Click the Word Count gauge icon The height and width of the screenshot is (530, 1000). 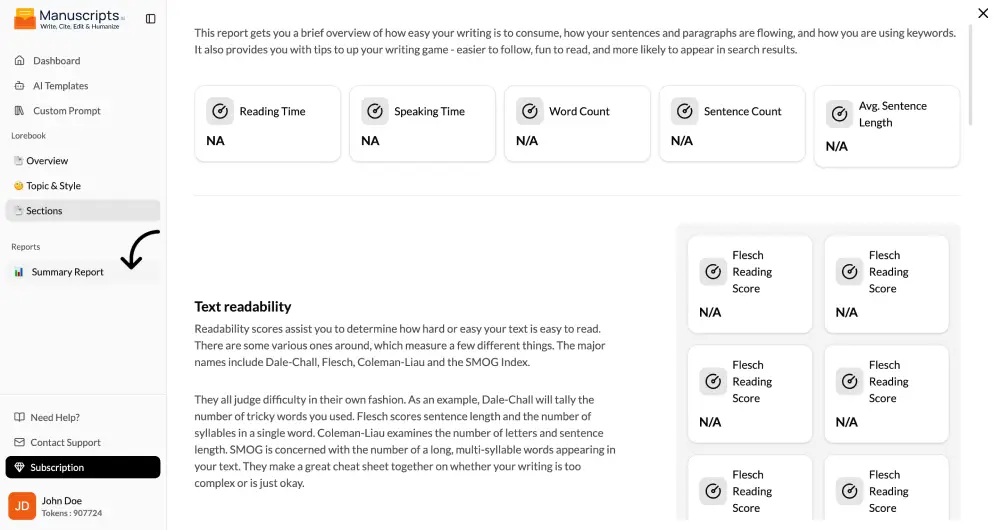coord(530,111)
